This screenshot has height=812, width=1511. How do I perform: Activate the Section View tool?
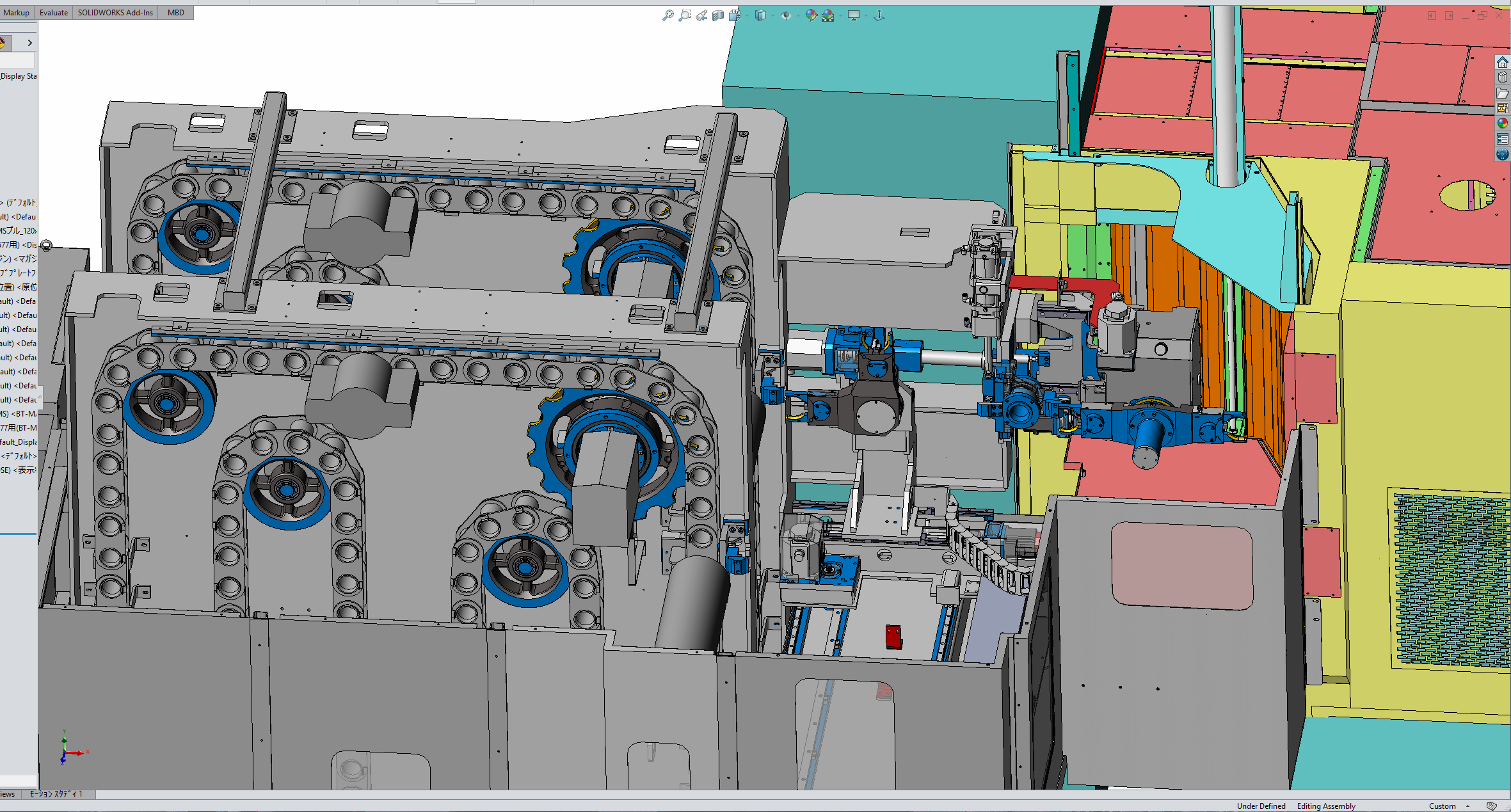718,15
